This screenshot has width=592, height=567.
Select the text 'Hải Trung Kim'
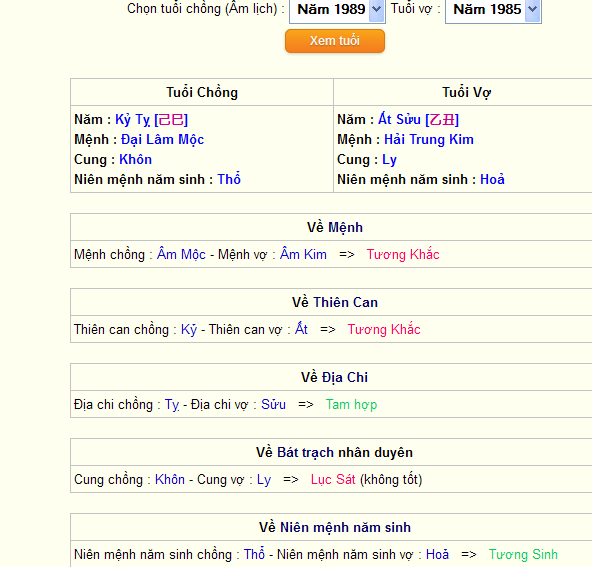tap(429, 139)
